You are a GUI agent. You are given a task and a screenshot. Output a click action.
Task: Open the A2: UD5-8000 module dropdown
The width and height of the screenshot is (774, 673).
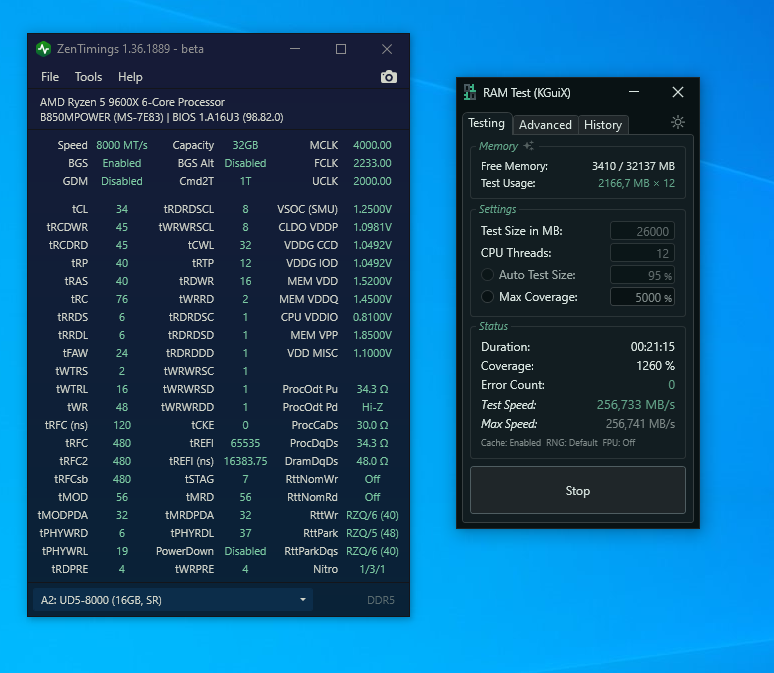pyautogui.click(x=172, y=600)
